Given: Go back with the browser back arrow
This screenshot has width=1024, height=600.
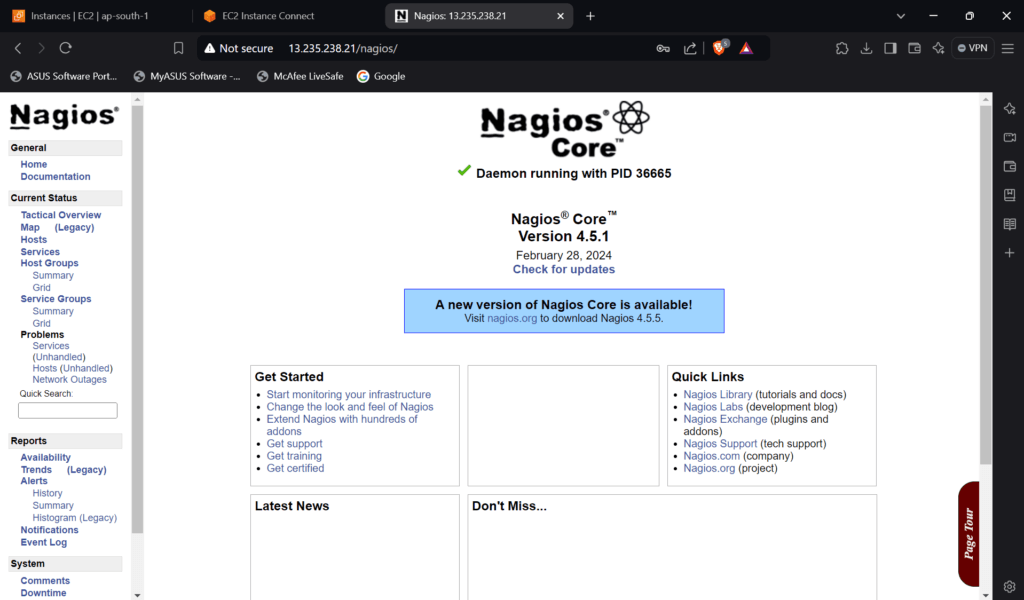Looking at the screenshot, I should (x=18, y=48).
